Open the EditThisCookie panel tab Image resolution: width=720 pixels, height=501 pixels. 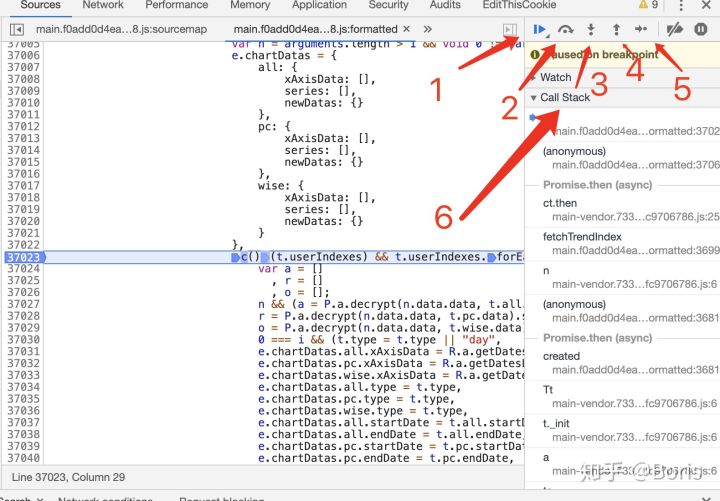tap(519, 5)
